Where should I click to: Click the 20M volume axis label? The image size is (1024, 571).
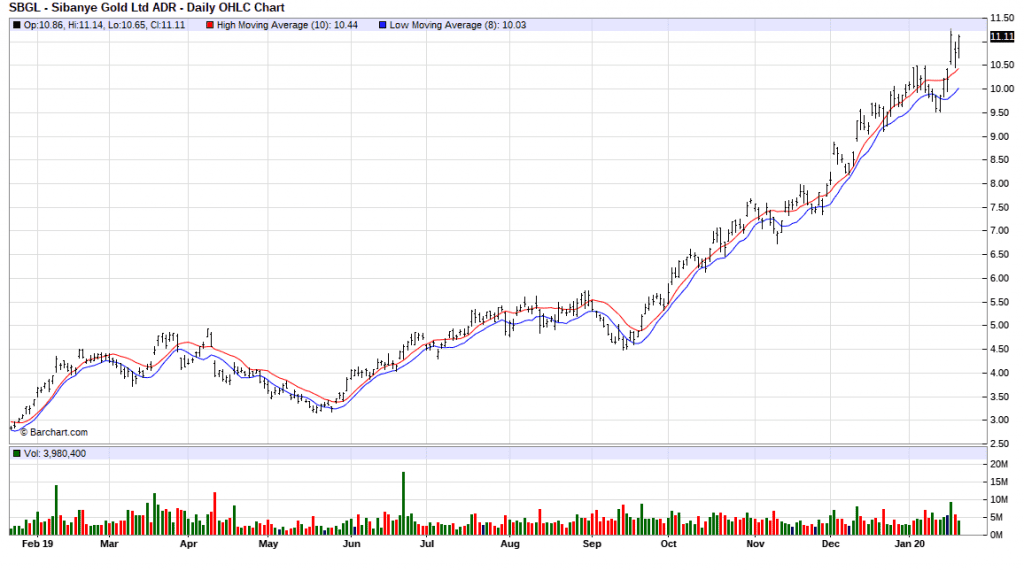pyautogui.click(x=999, y=465)
